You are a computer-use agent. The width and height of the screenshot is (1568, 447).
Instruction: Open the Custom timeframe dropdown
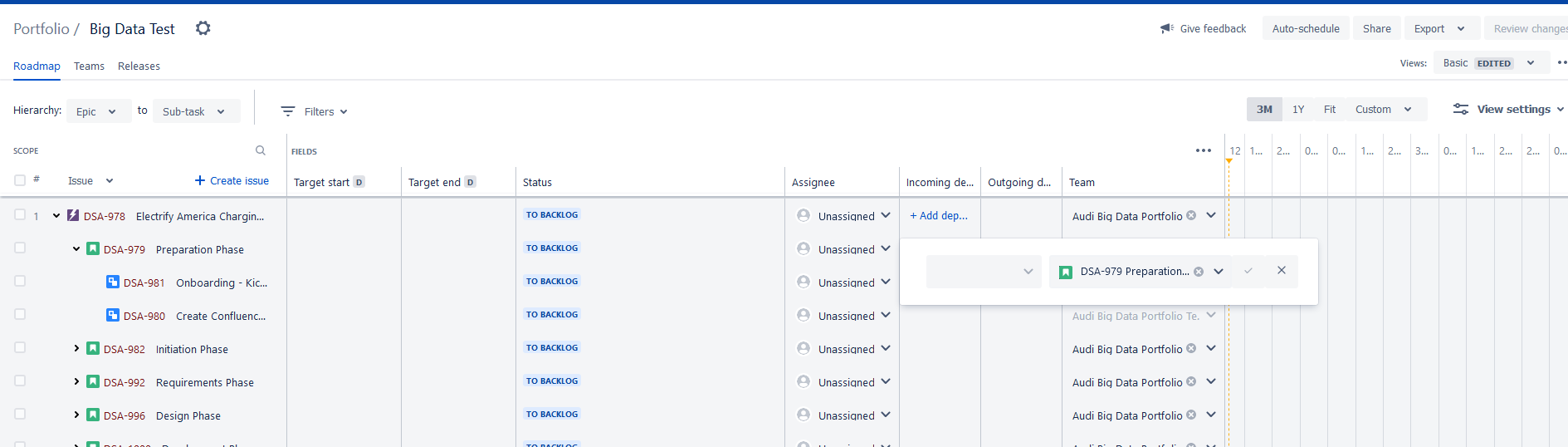click(1385, 109)
